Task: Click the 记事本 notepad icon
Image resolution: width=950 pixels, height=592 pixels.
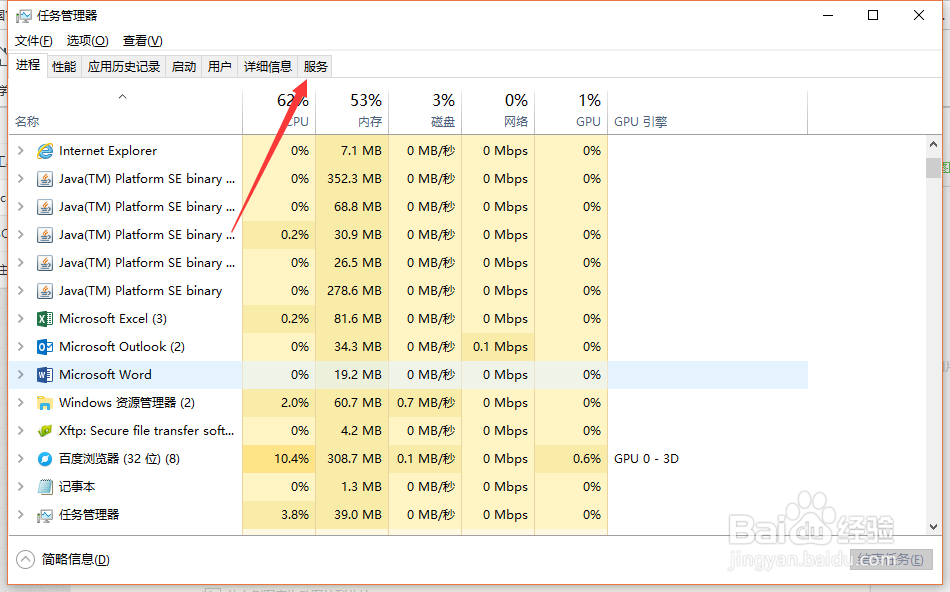Action: [x=45, y=487]
